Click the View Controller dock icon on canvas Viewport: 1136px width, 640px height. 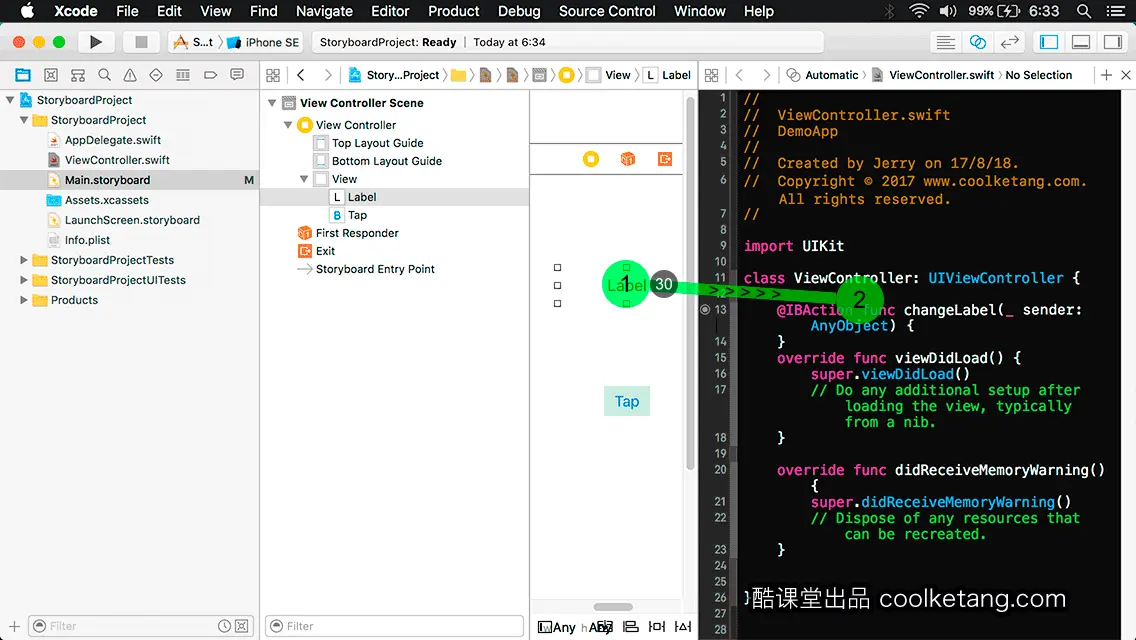pyautogui.click(x=591, y=159)
